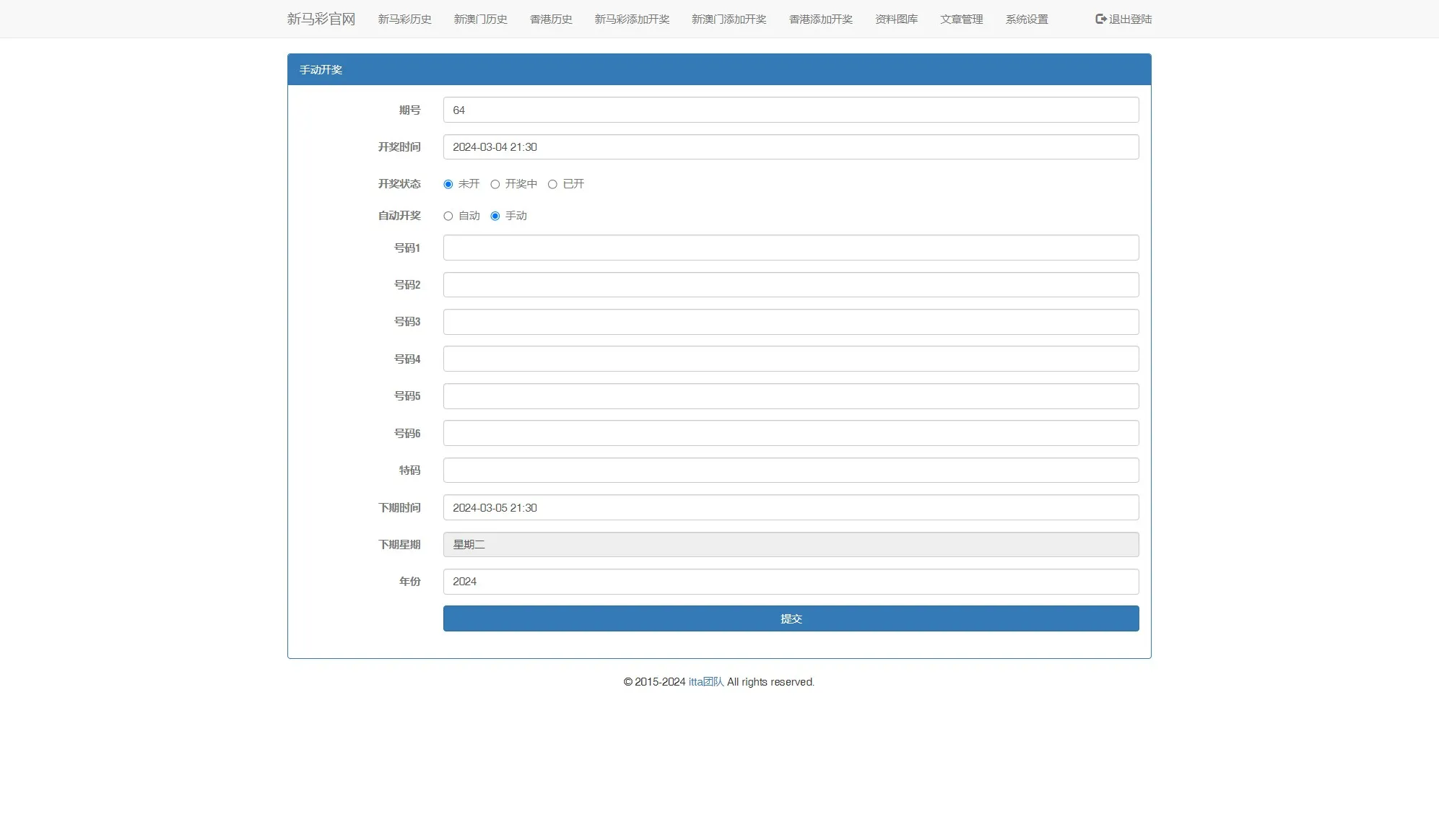
Task: Click the 新马彩官网 brand link
Action: (321, 19)
